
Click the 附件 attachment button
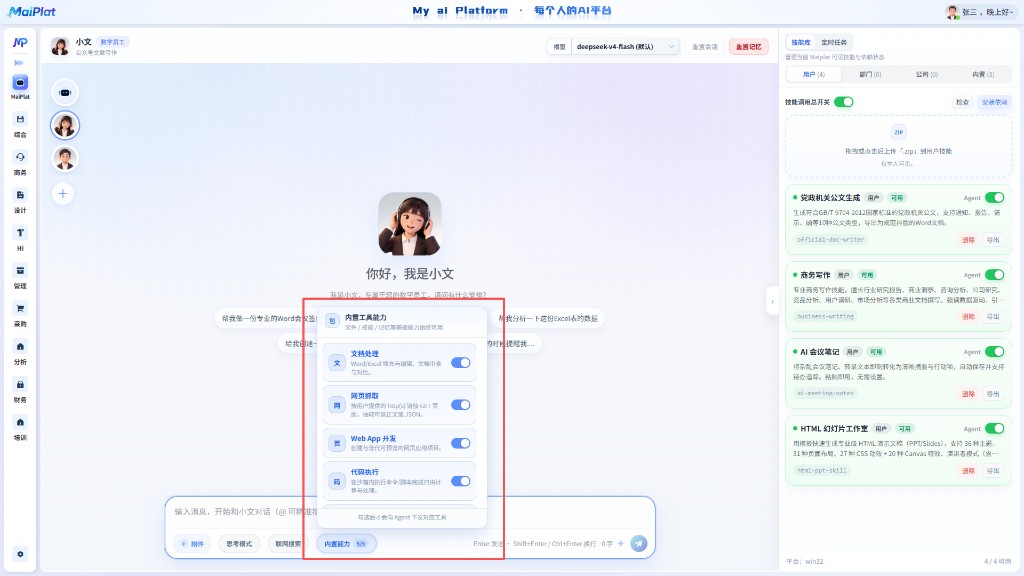(192, 543)
